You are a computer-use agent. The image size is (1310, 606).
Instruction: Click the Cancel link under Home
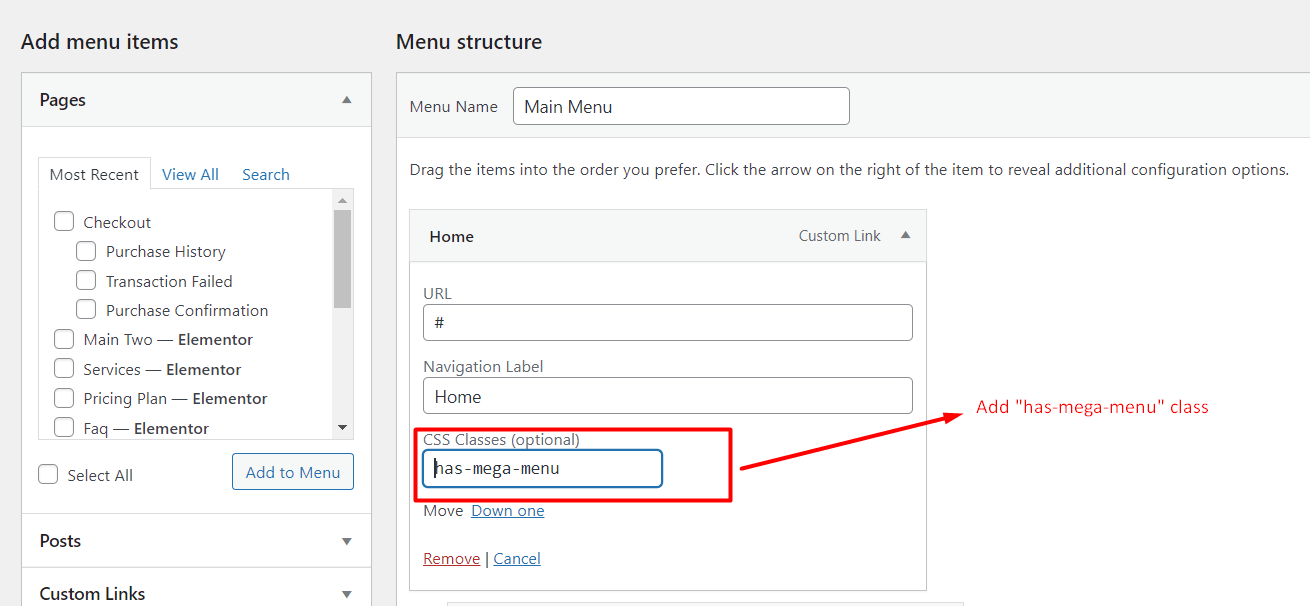(517, 559)
